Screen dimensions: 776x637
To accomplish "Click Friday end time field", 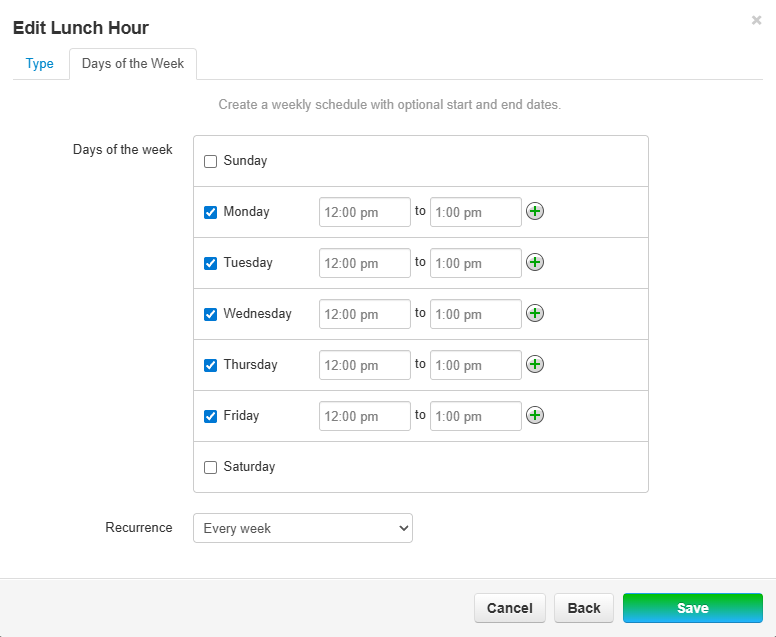I will (x=475, y=416).
